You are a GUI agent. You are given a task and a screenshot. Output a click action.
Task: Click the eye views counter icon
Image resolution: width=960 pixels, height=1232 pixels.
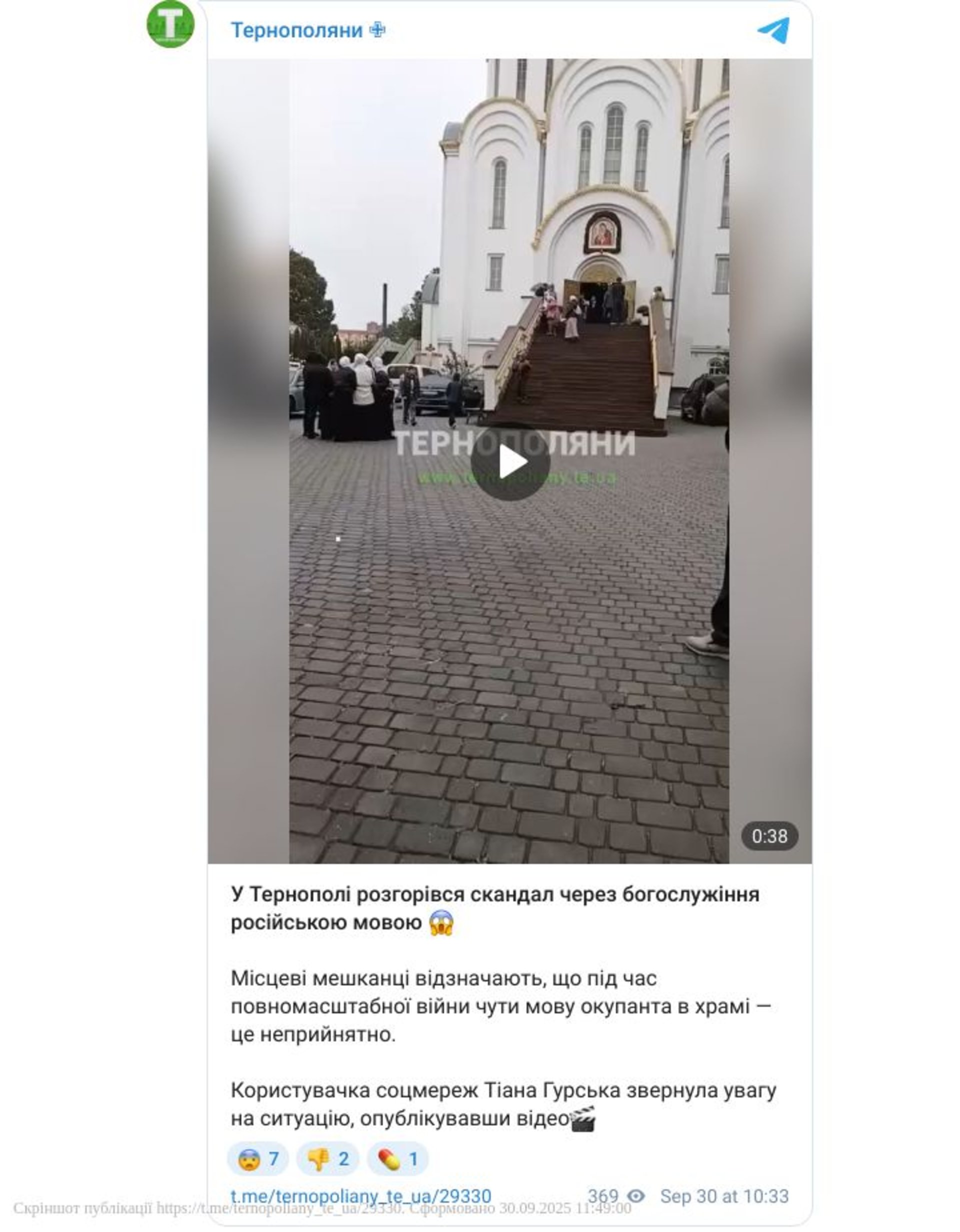pos(635,1196)
